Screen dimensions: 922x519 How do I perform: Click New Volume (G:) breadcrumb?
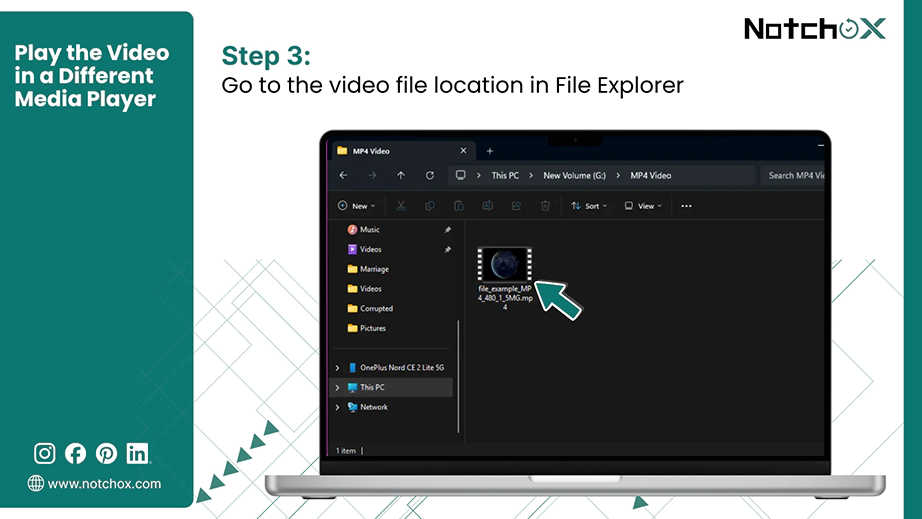pos(574,175)
